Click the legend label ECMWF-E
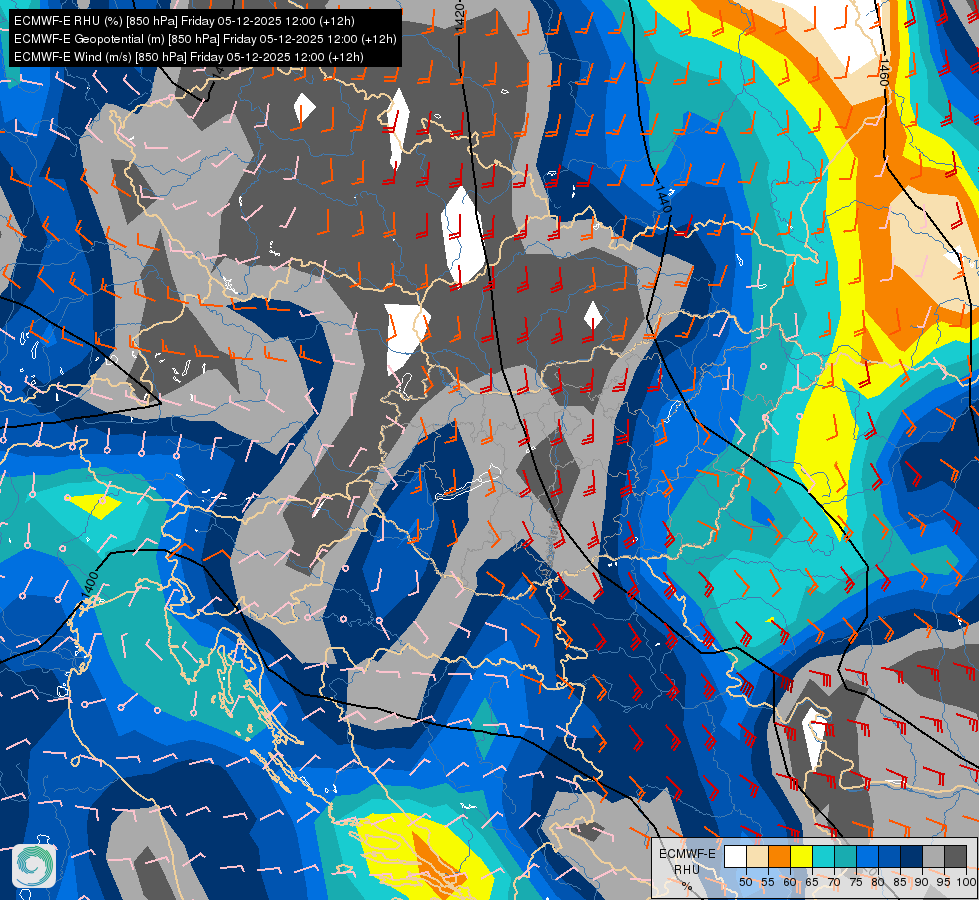This screenshot has height=900, width=979. click(x=687, y=854)
